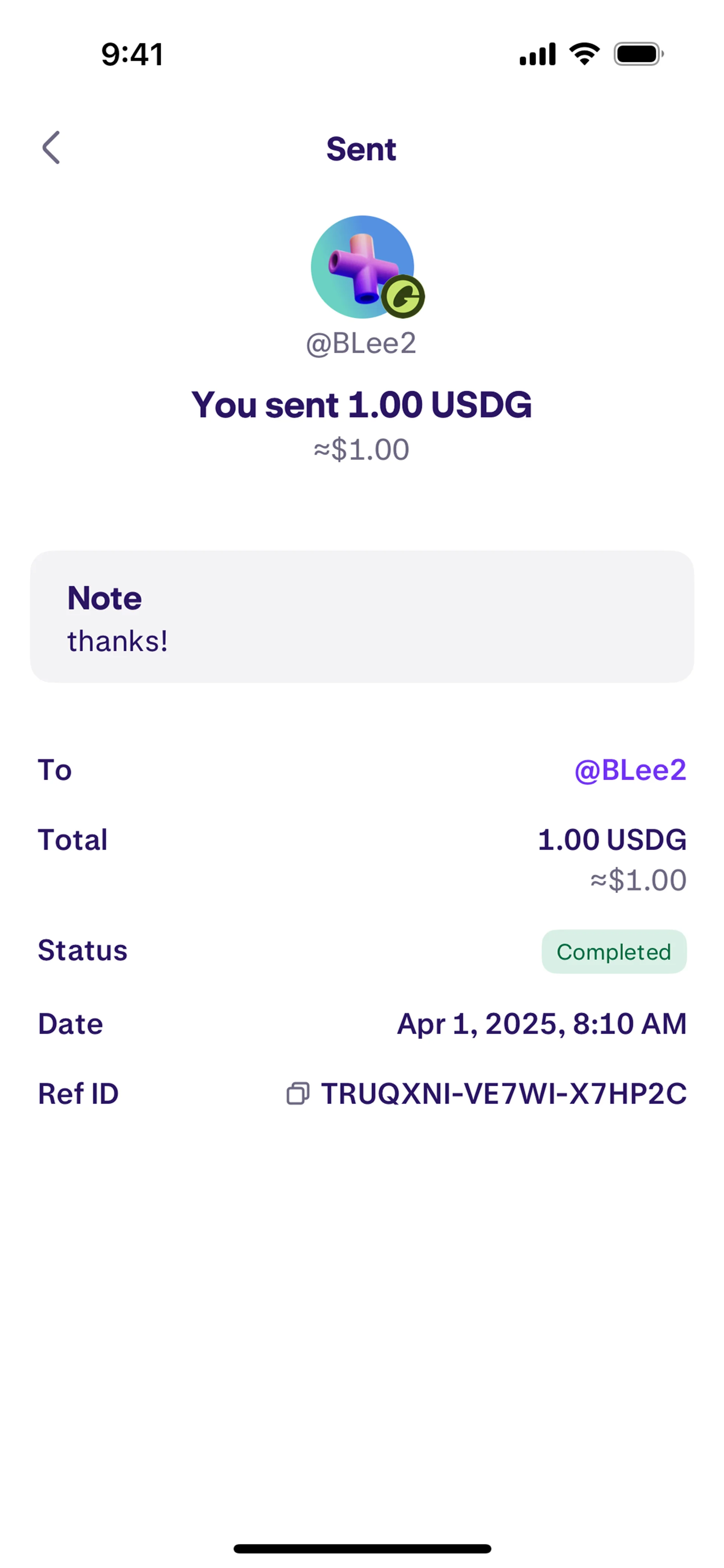724x1568 pixels.
Task: Tap the Status row label
Action: (83, 951)
